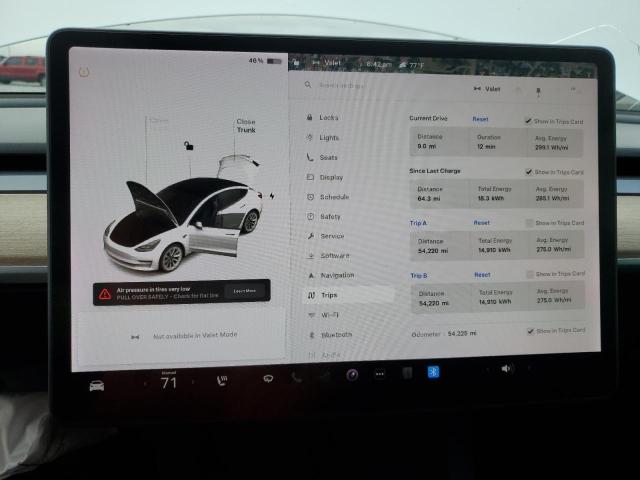This screenshot has height=480, width=640.
Task: Tap the Bluetooth icon in bottom dock
Action: coord(434,371)
